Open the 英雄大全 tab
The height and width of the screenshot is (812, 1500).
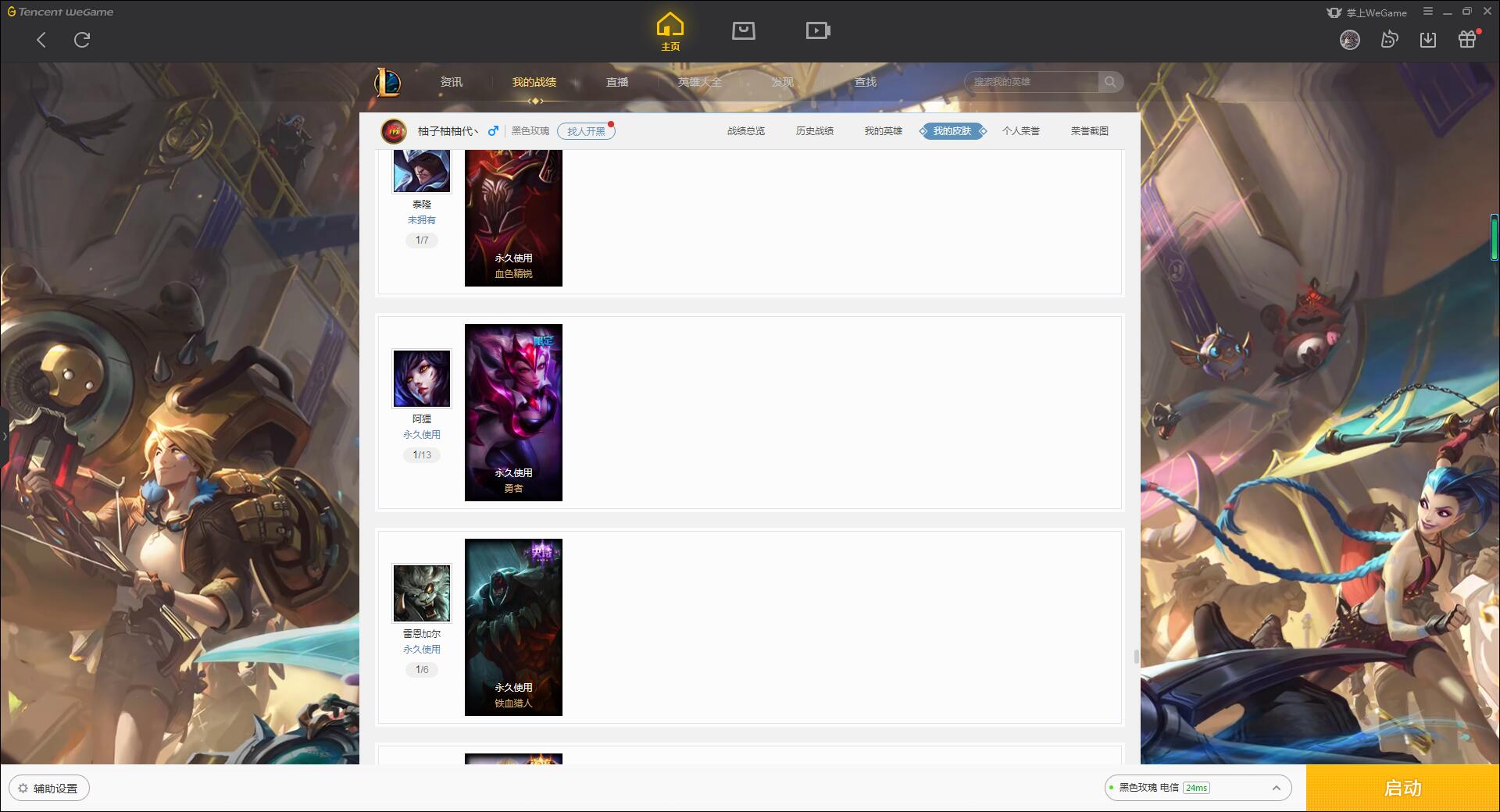pyautogui.click(x=700, y=82)
